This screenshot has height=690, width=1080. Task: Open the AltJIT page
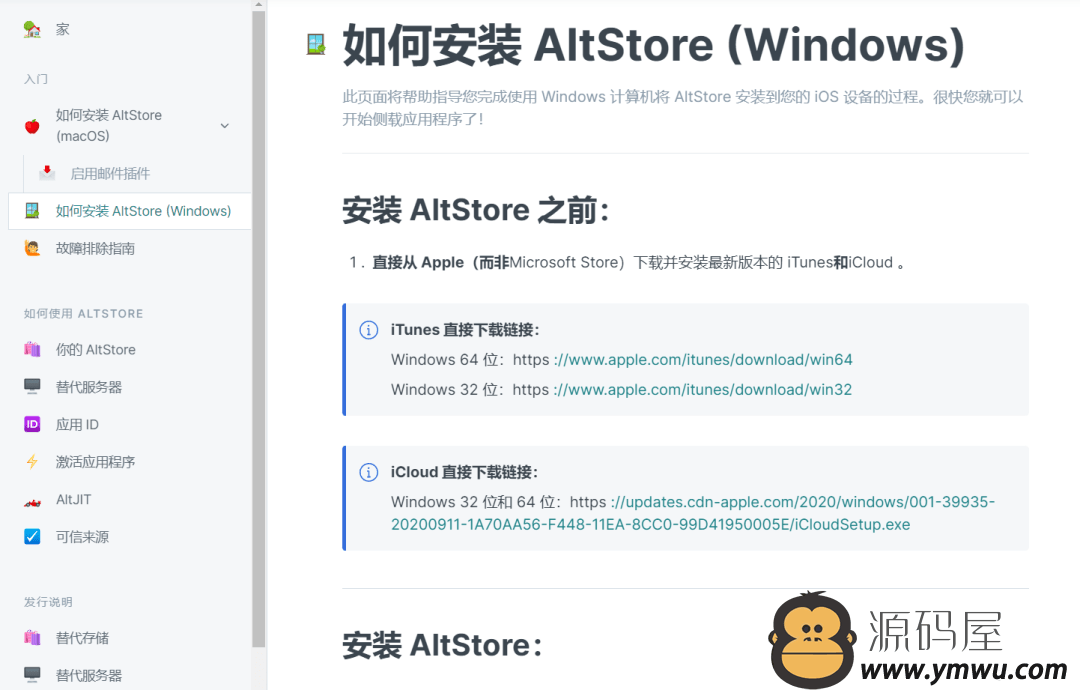[73, 499]
